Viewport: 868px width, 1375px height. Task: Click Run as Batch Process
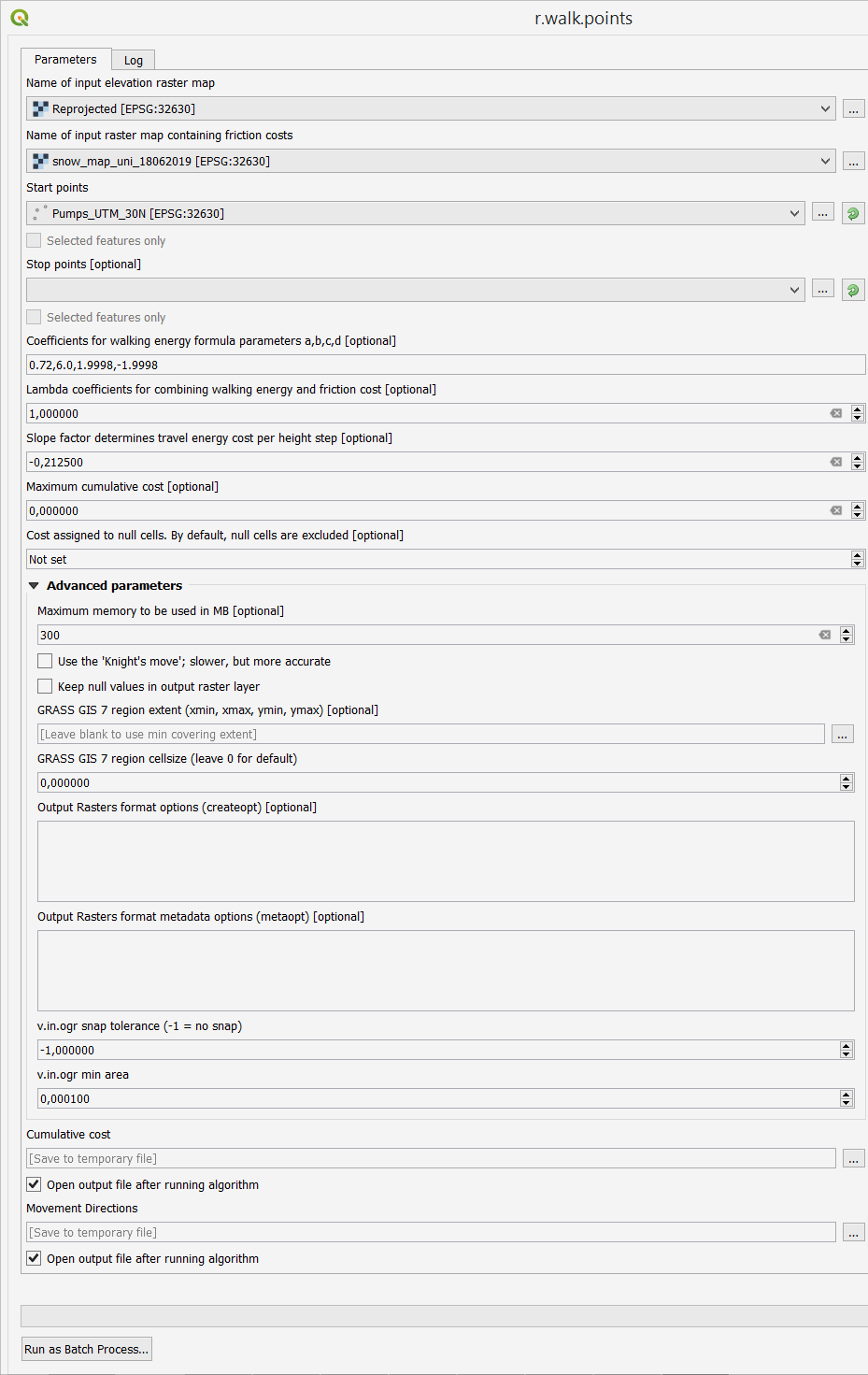coord(86,1349)
